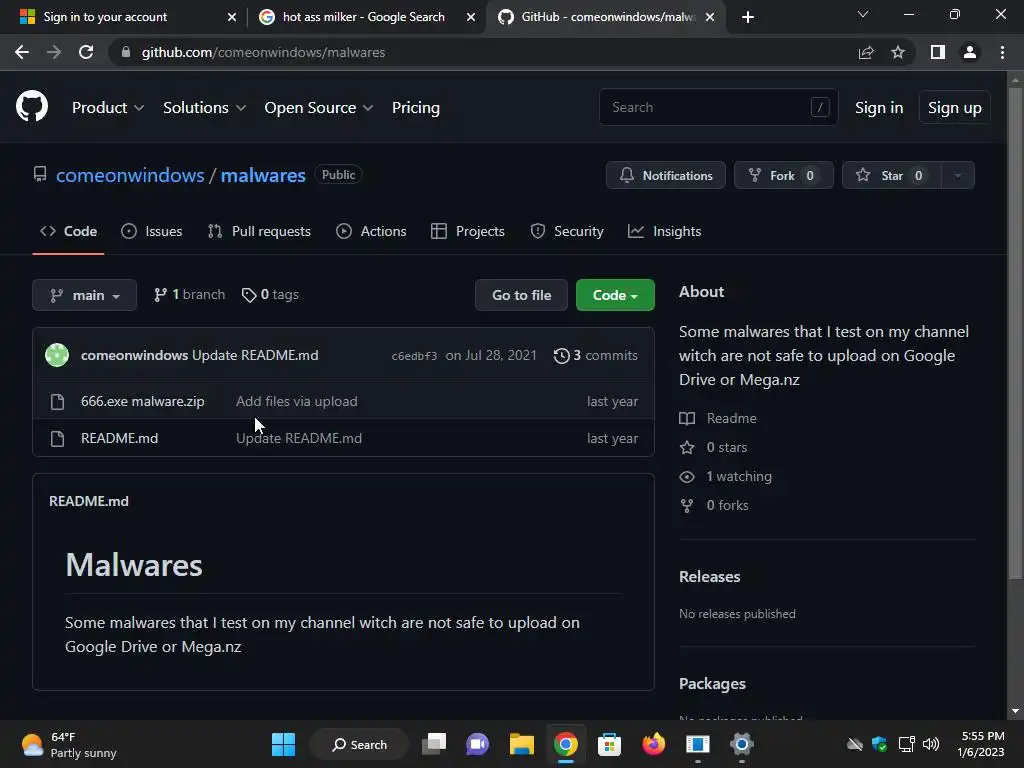Star the repository
The image size is (1024, 768).
[x=892, y=175]
